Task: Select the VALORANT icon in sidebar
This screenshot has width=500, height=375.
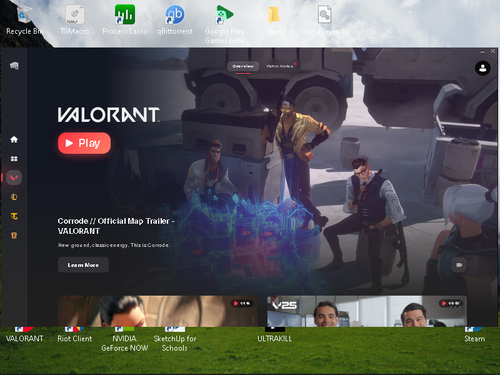Action: click(x=14, y=178)
